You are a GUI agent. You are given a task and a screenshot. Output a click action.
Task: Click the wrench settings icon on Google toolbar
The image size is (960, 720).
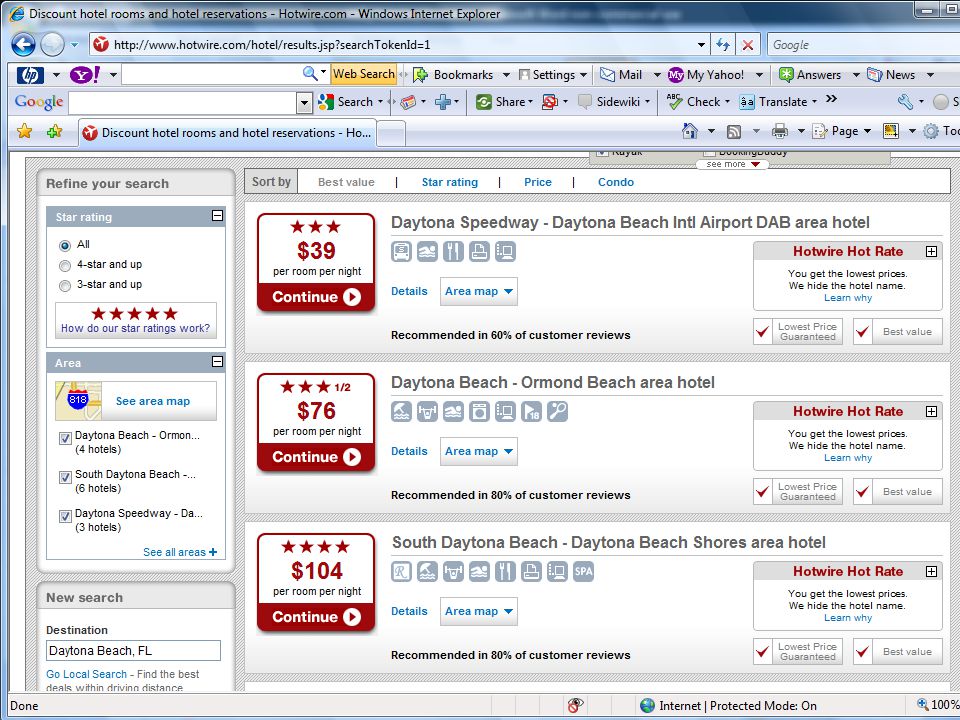(x=905, y=102)
